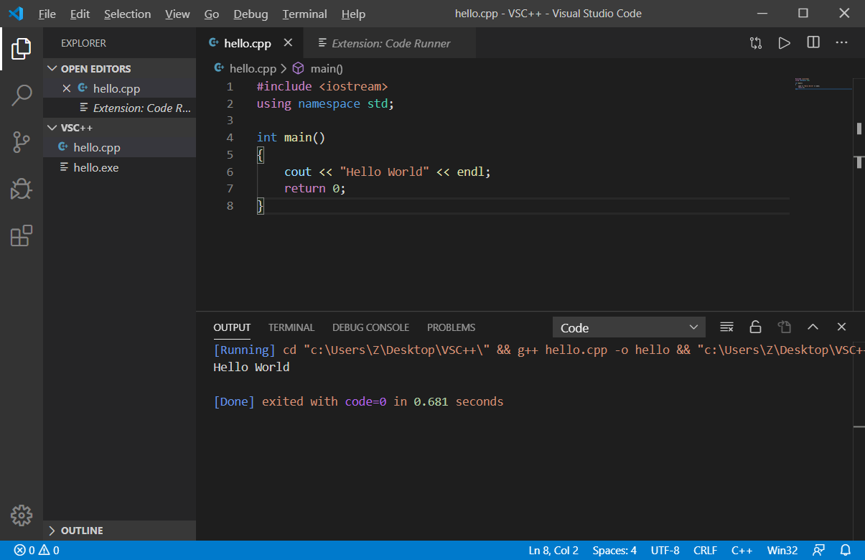Switch to the Debug Console tab

pyautogui.click(x=371, y=327)
